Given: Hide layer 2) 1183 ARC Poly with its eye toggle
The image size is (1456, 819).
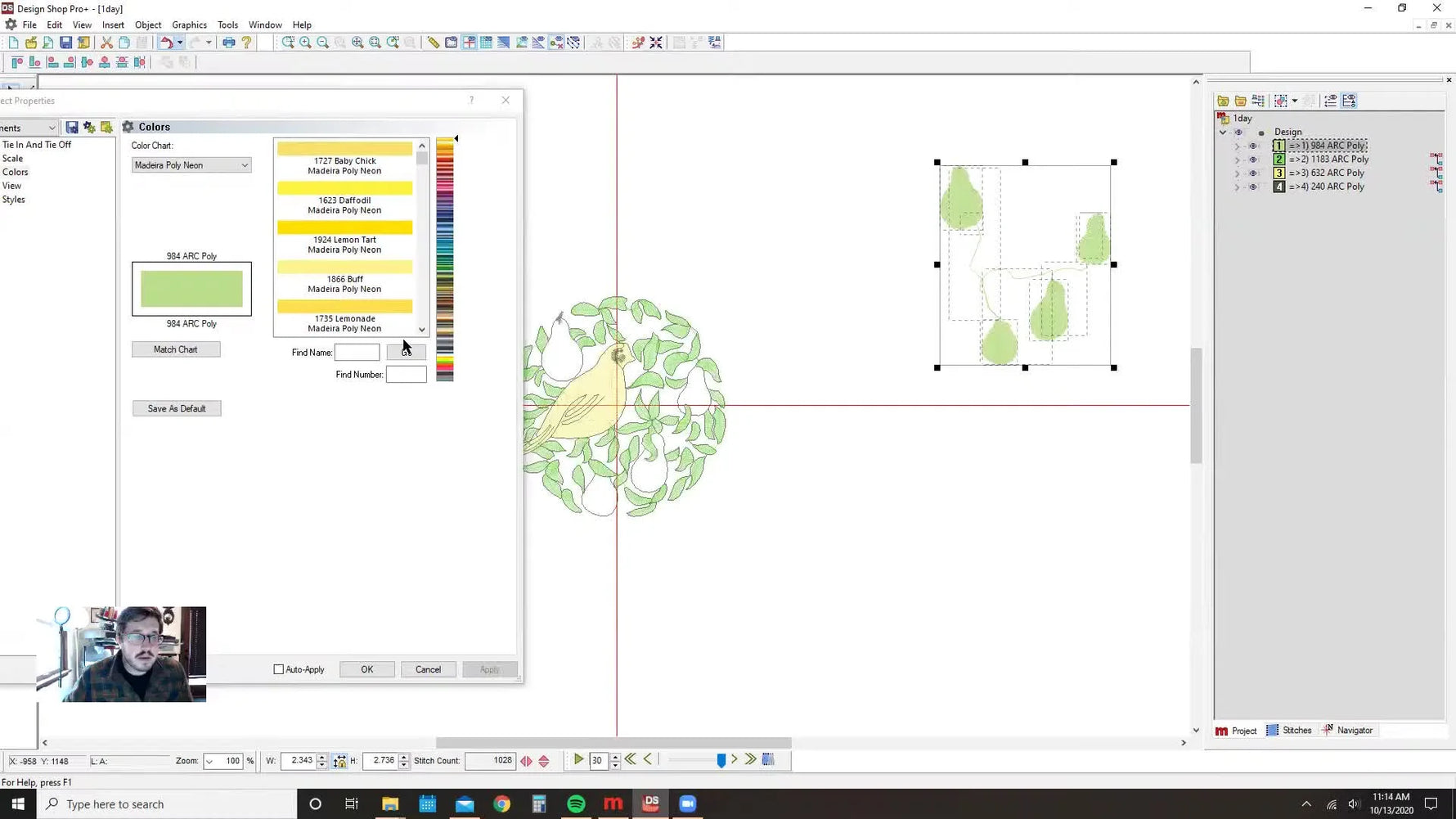Looking at the screenshot, I should (1253, 160).
